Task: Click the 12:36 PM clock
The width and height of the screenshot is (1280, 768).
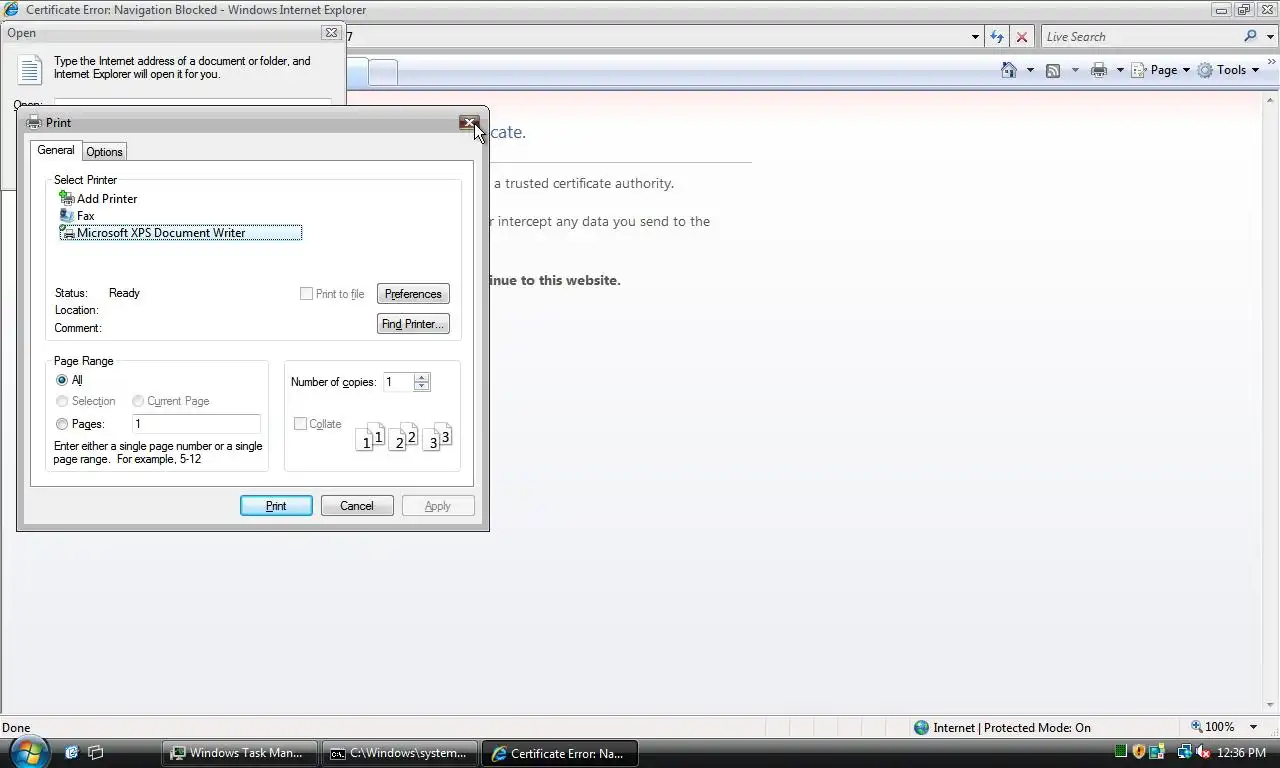Action: [x=1243, y=753]
